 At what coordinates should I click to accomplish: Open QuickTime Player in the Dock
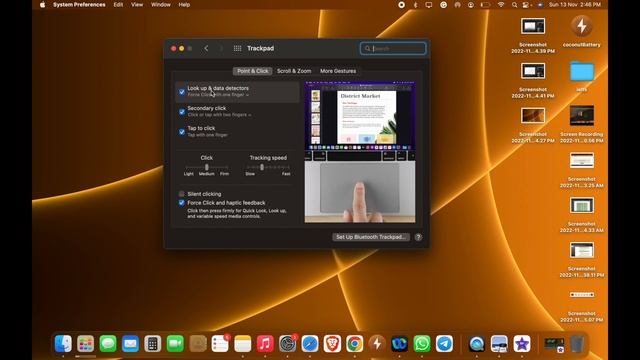point(477,344)
